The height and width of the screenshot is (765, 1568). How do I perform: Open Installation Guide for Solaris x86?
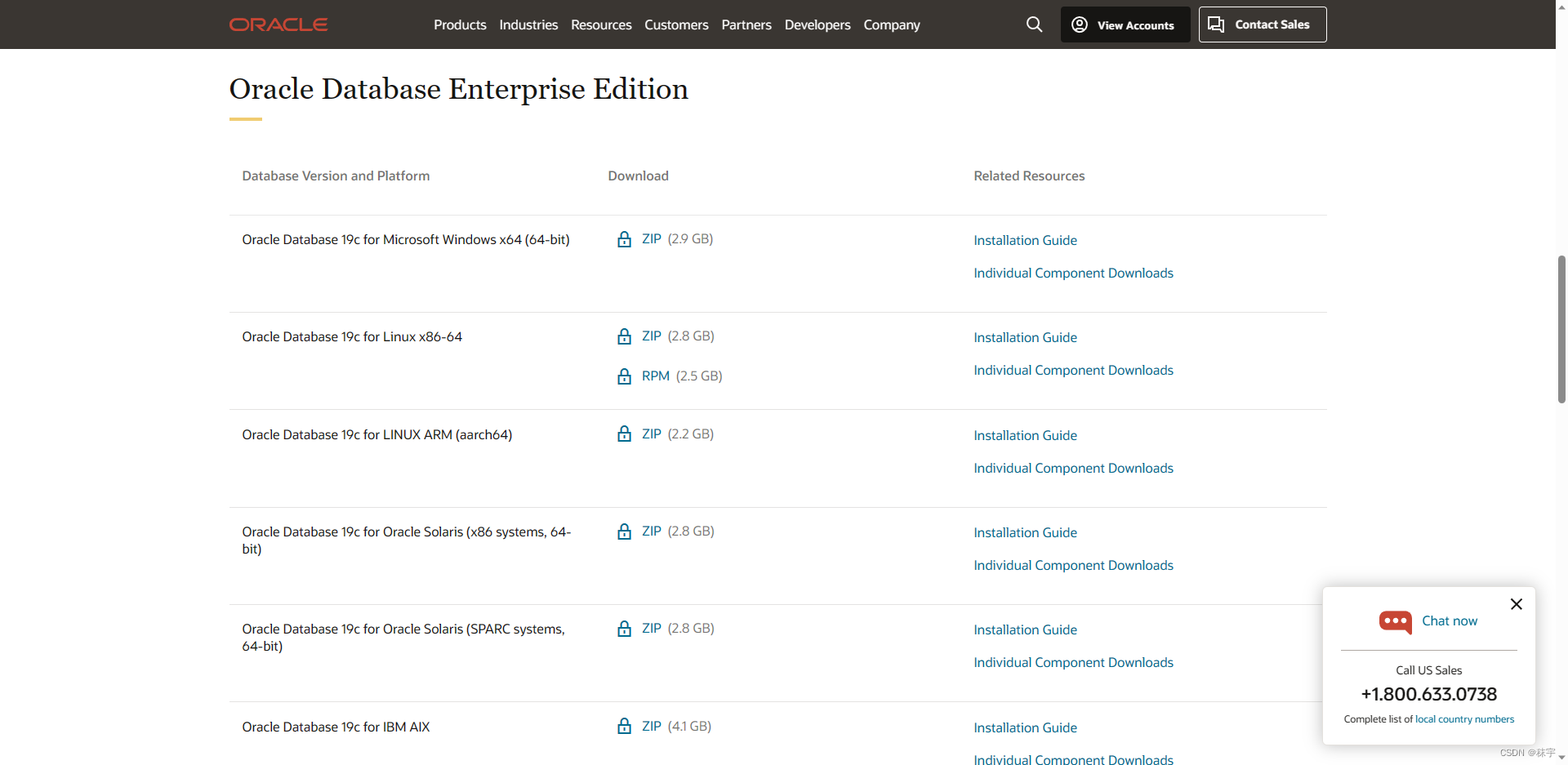[x=1025, y=532]
